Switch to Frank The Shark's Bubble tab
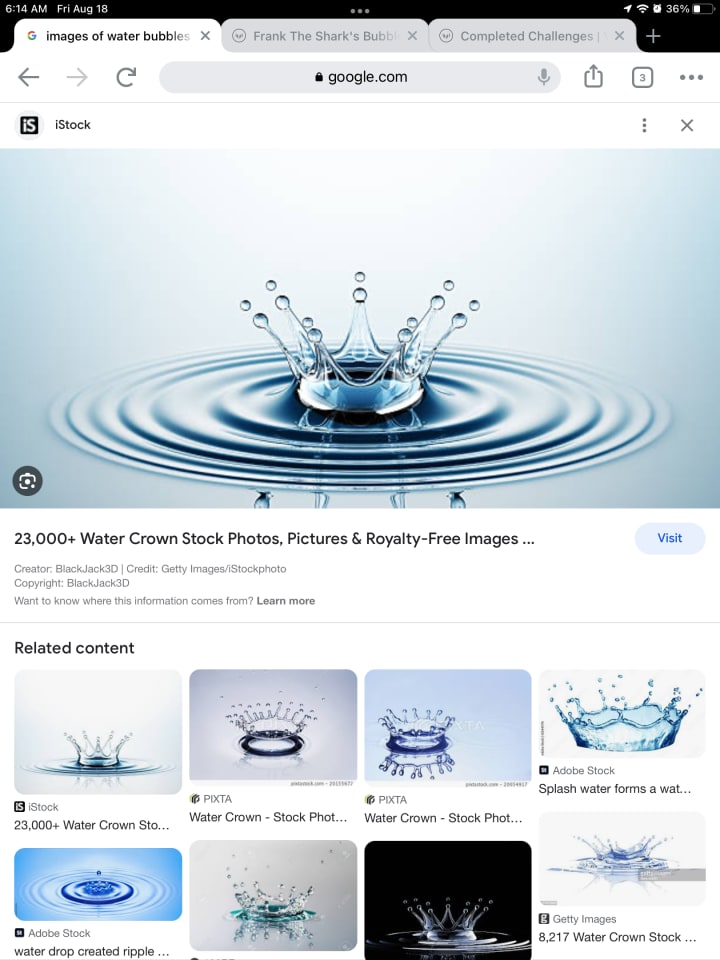Screen dimensions: 720x960 pos(324,36)
